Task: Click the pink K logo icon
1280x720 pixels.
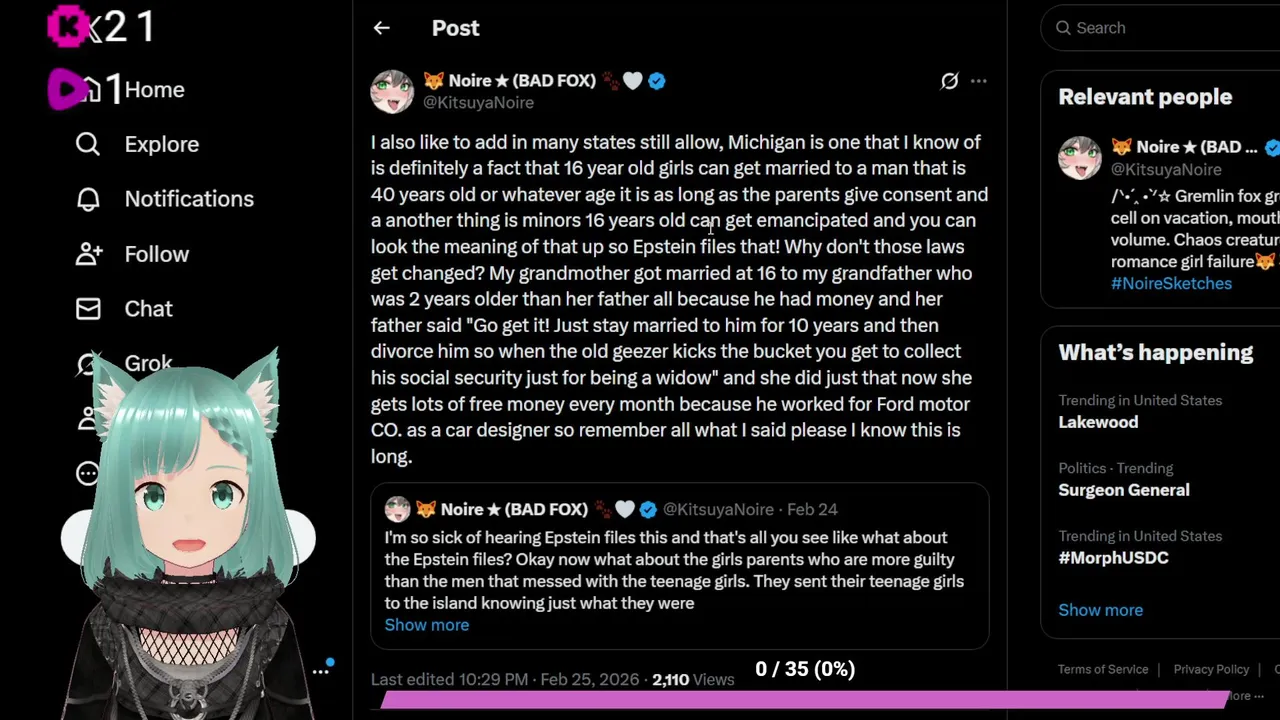Action: tap(68, 27)
